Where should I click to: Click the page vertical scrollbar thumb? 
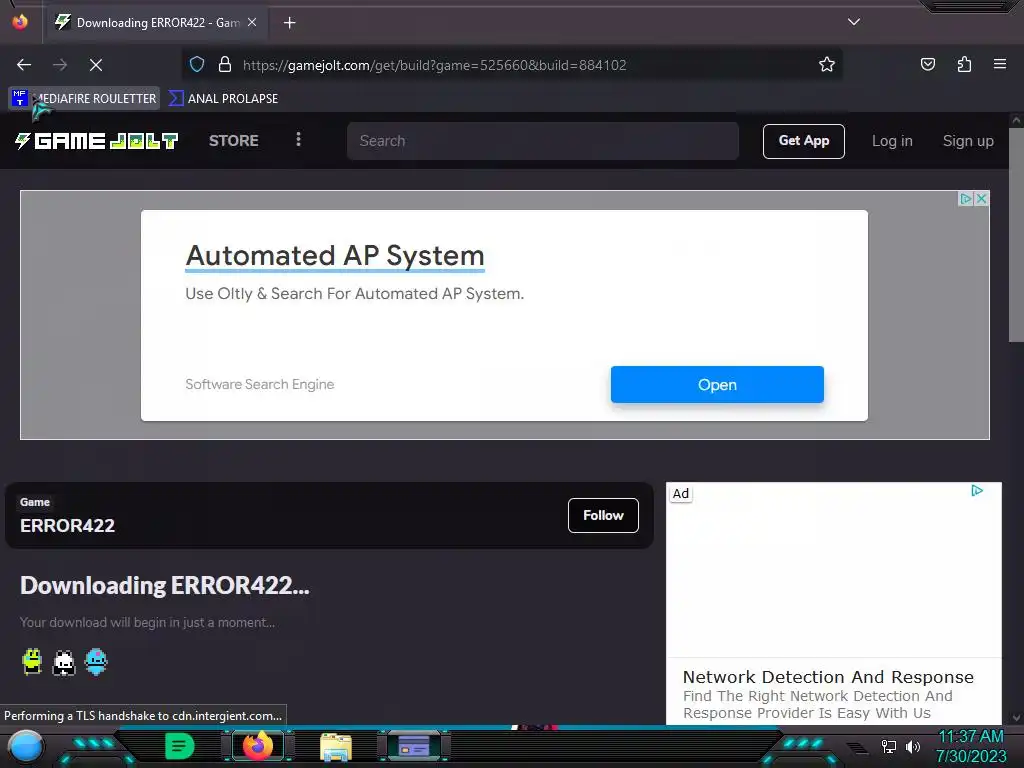tap(1016, 234)
